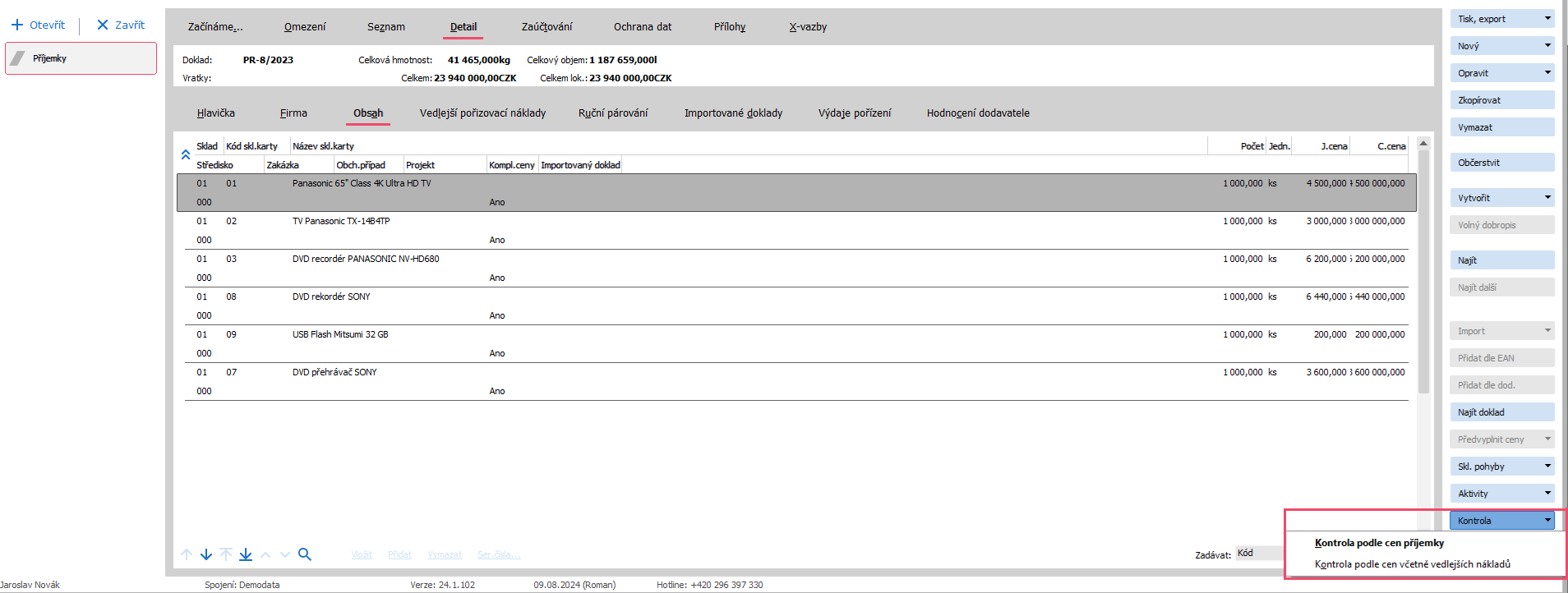Click the Název skl.karty column header
The width and height of the screenshot is (1568, 593).
pyautogui.click(x=323, y=146)
